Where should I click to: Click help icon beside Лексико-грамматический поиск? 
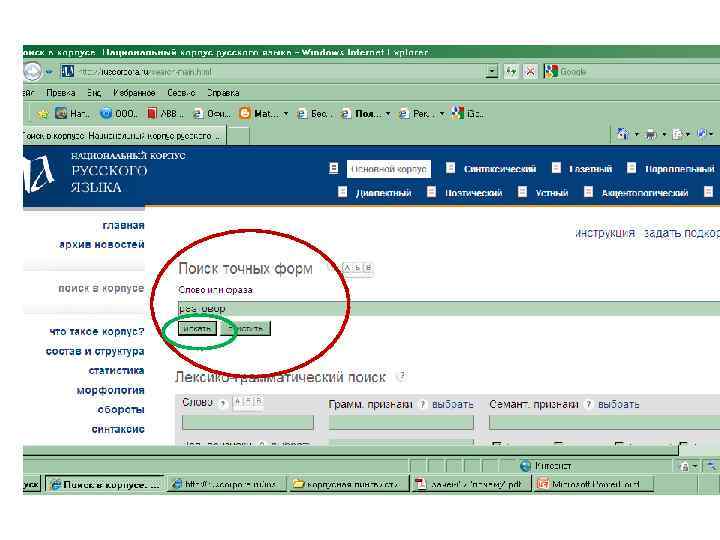[x=402, y=376]
